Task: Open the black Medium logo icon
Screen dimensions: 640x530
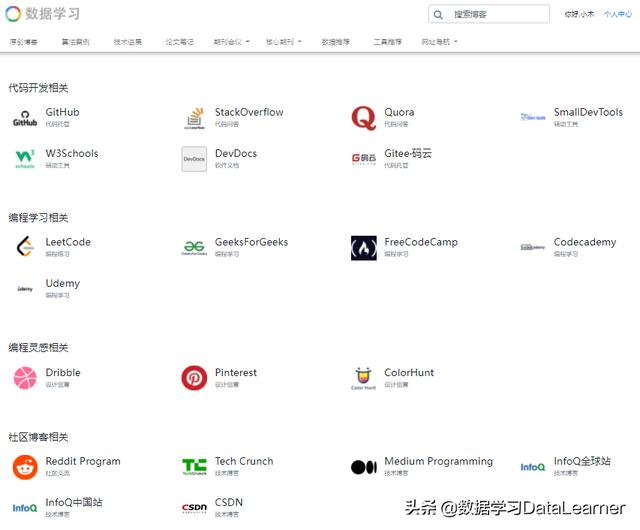Action: [364, 467]
